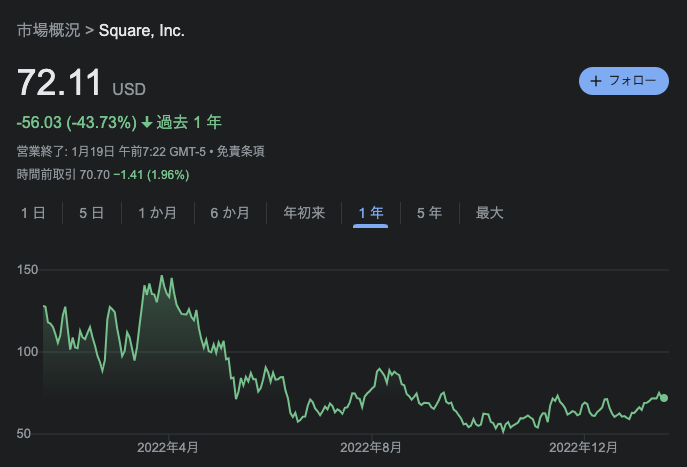Click the 100 y-axis label

tap(28, 352)
